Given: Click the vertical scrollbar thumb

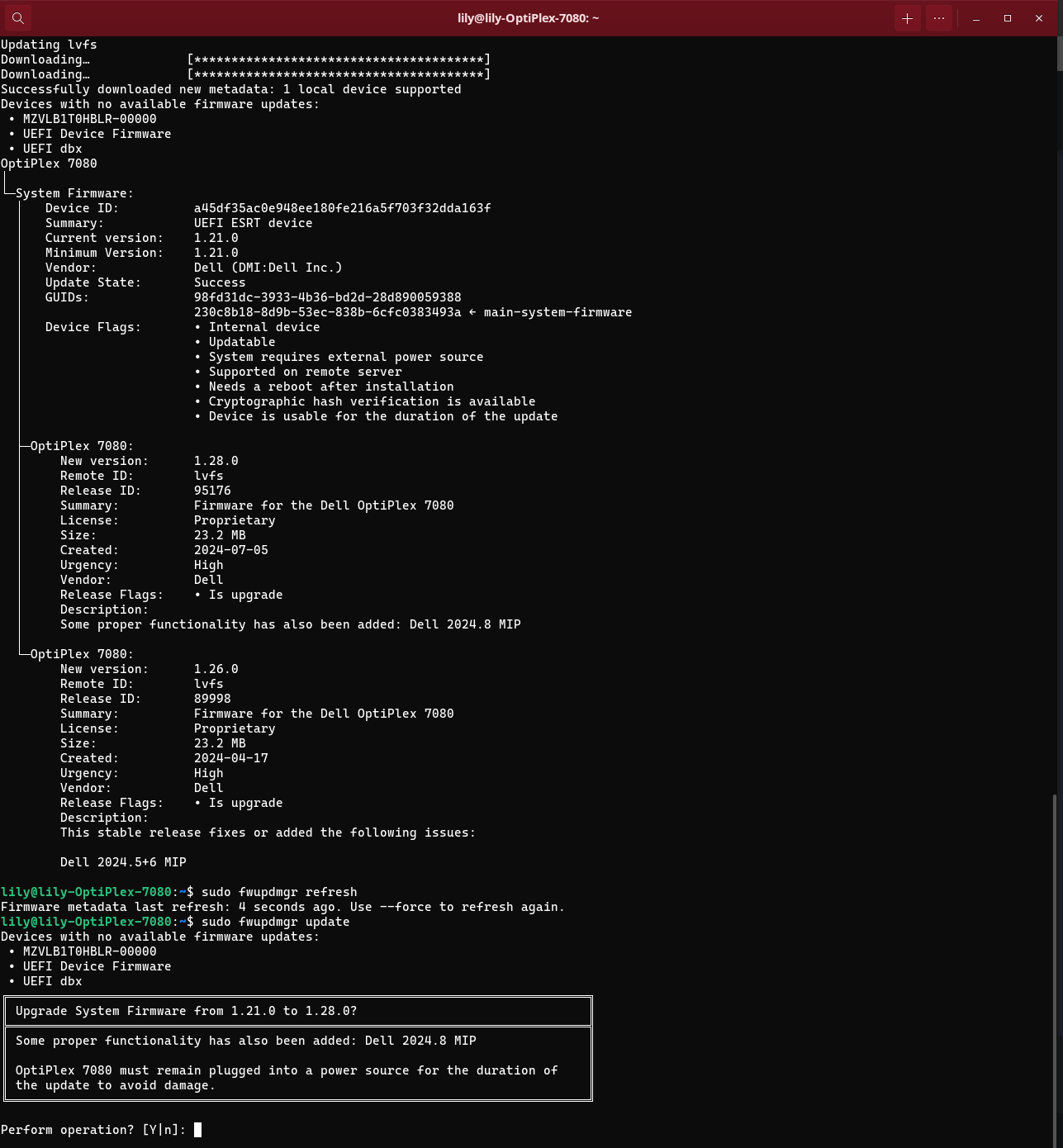Looking at the screenshot, I should (x=1058, y=966).
